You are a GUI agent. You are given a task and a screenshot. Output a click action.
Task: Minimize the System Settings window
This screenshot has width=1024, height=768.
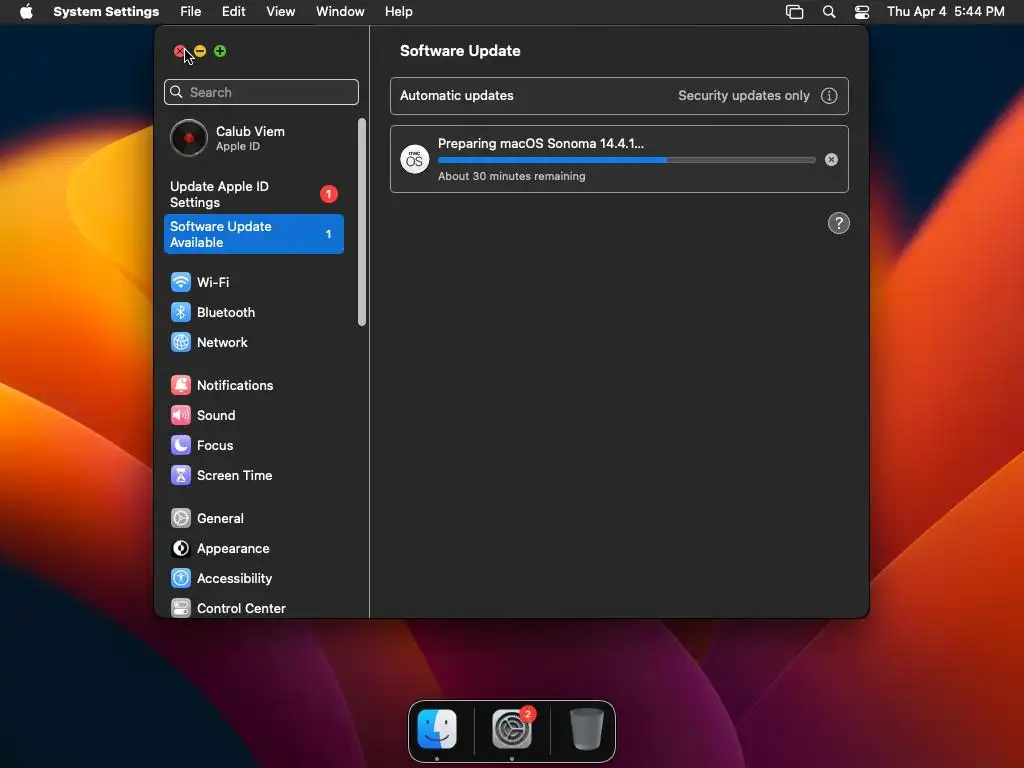[200, 51]
